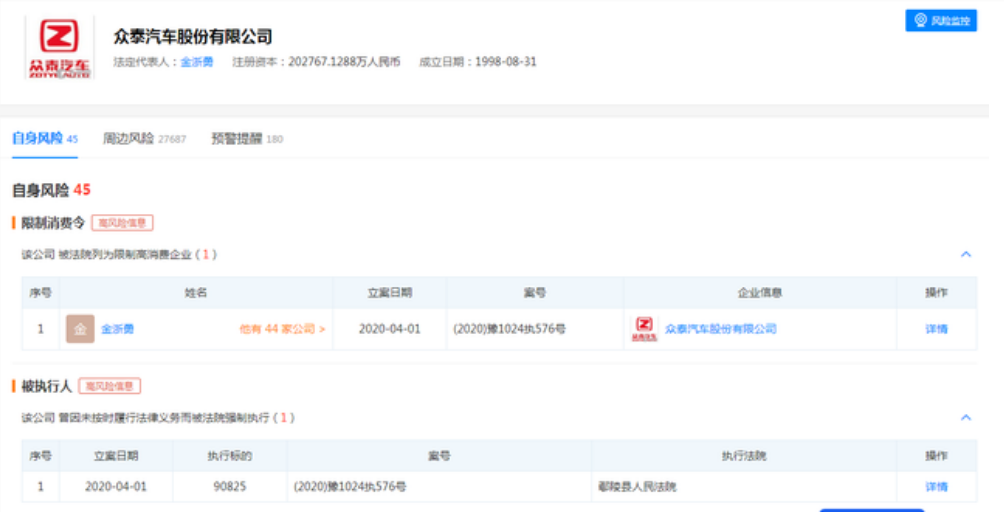Open 众泰汽车股份有限公司 link in 企业信息 column
Image resolution: width=1004 pixels, height=512 pixels.
[x=720, y=329]
